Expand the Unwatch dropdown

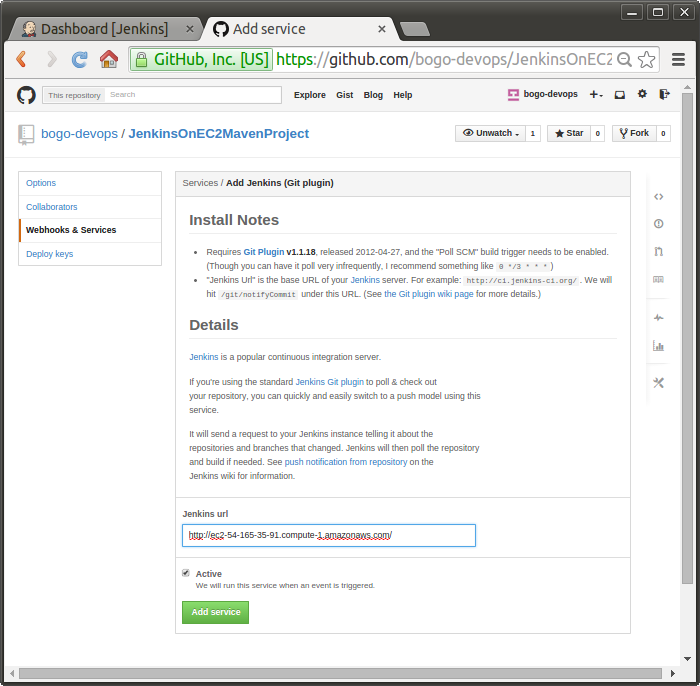(x=490, y=133)
